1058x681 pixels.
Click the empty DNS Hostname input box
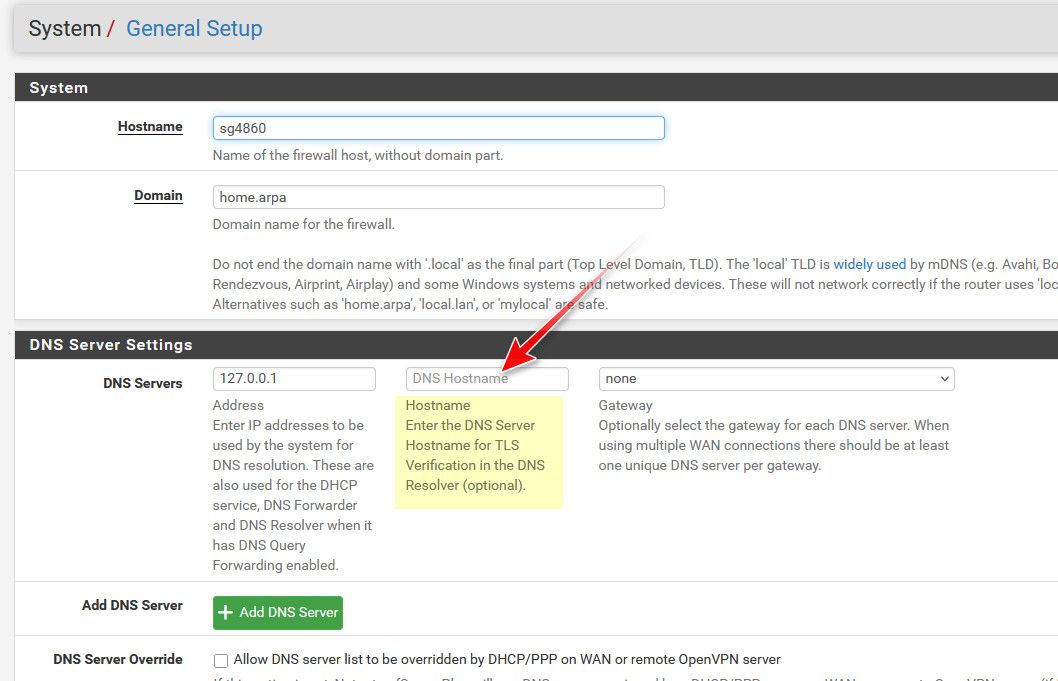[x=487, y=379]
